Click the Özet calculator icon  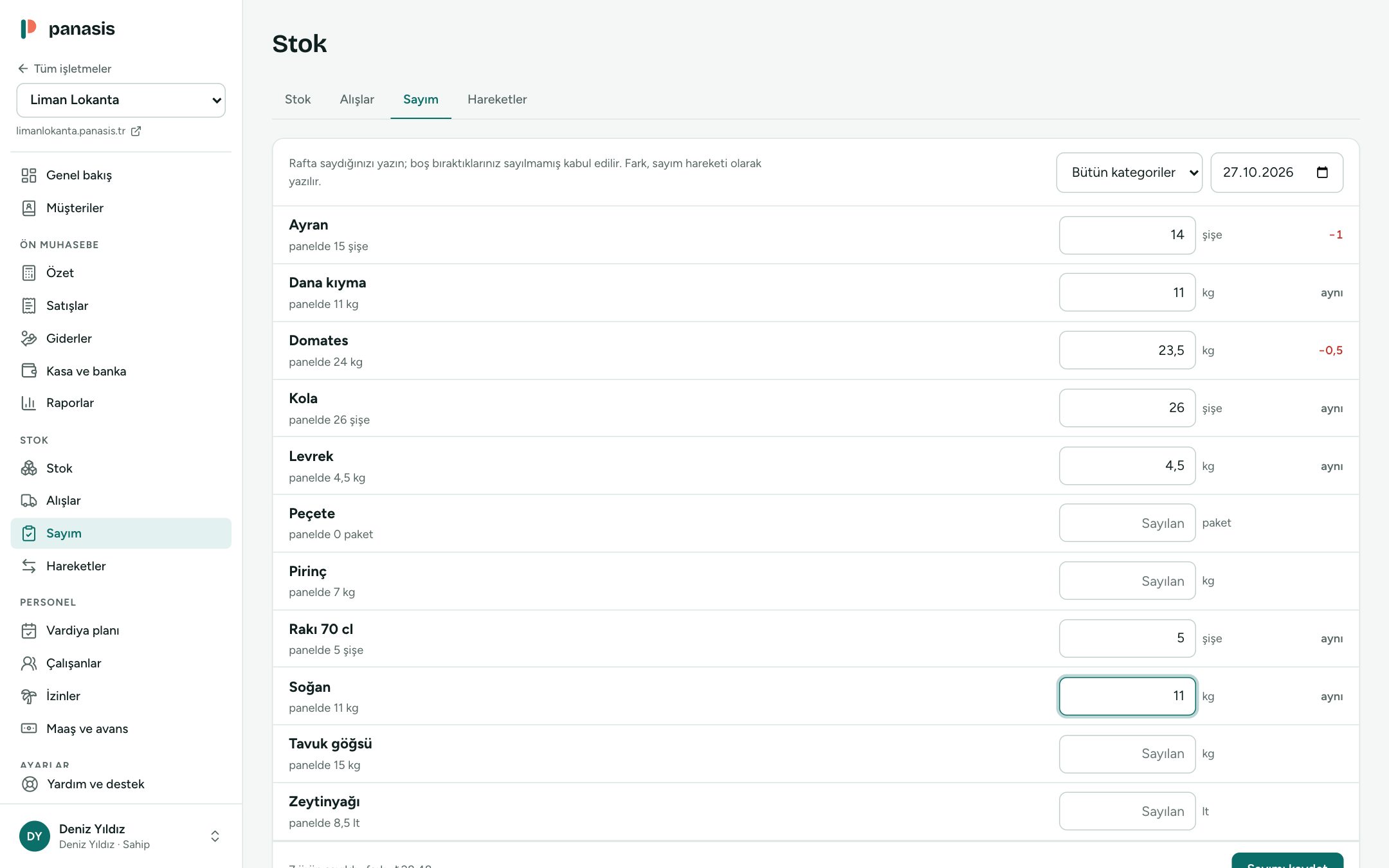[29, 273]
